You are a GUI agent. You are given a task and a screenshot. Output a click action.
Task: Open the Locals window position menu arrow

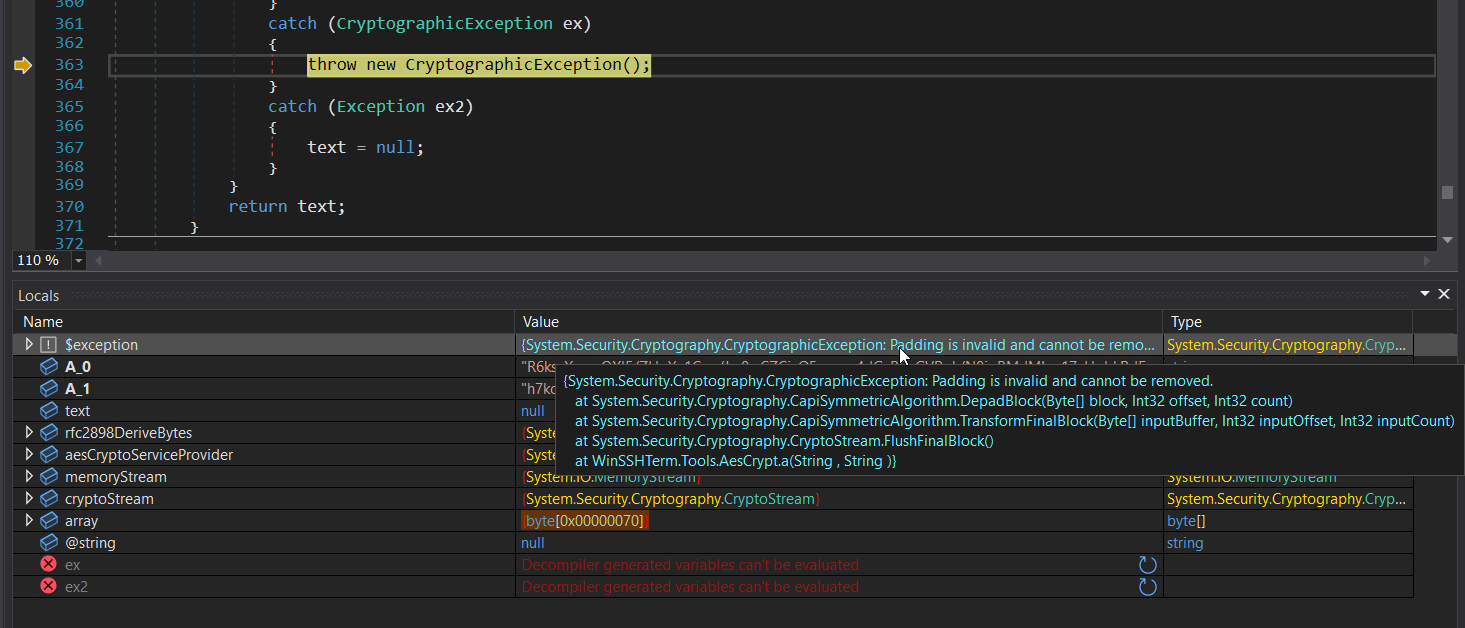(1425, 295)
